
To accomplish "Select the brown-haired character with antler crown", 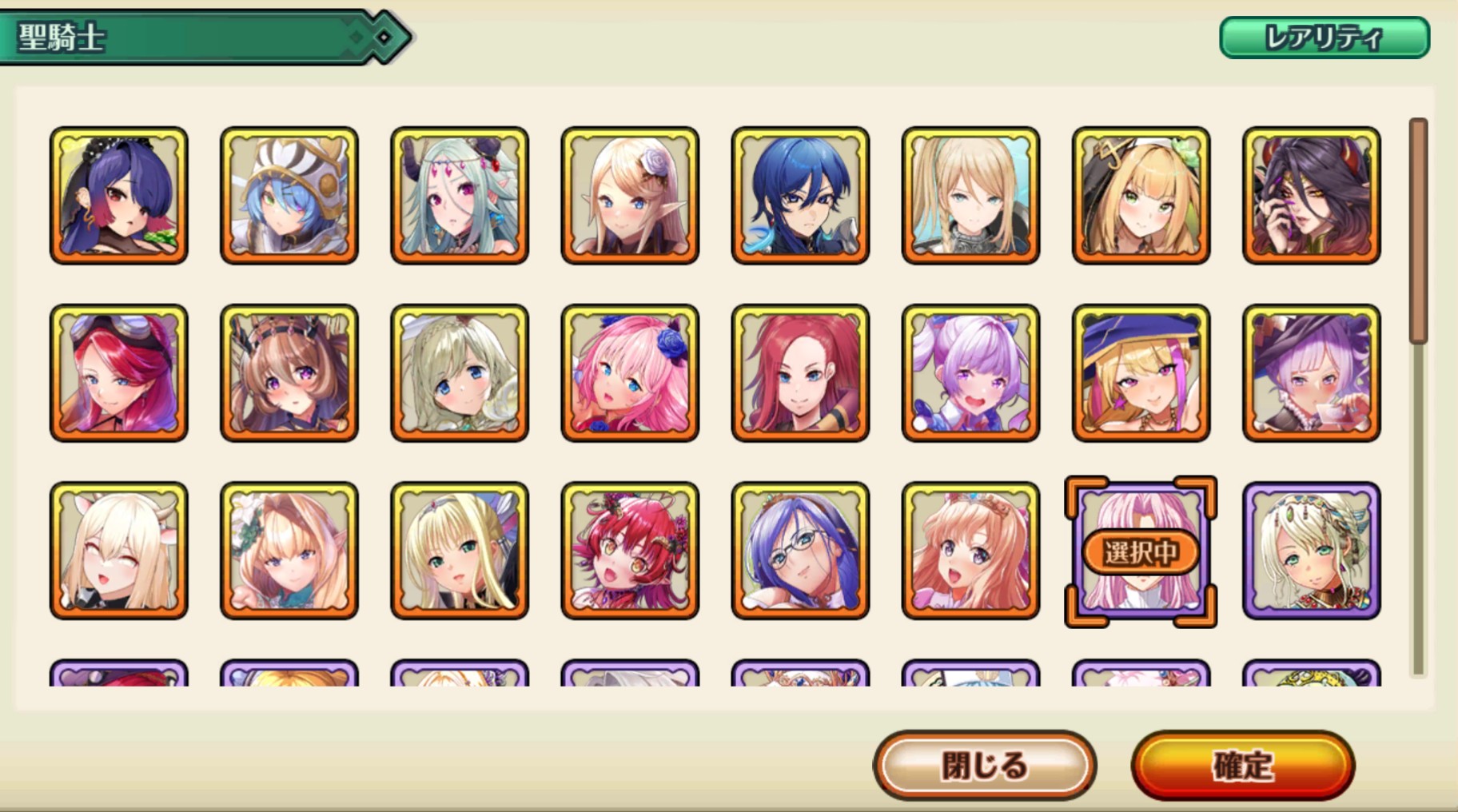I will pos(289,372).
